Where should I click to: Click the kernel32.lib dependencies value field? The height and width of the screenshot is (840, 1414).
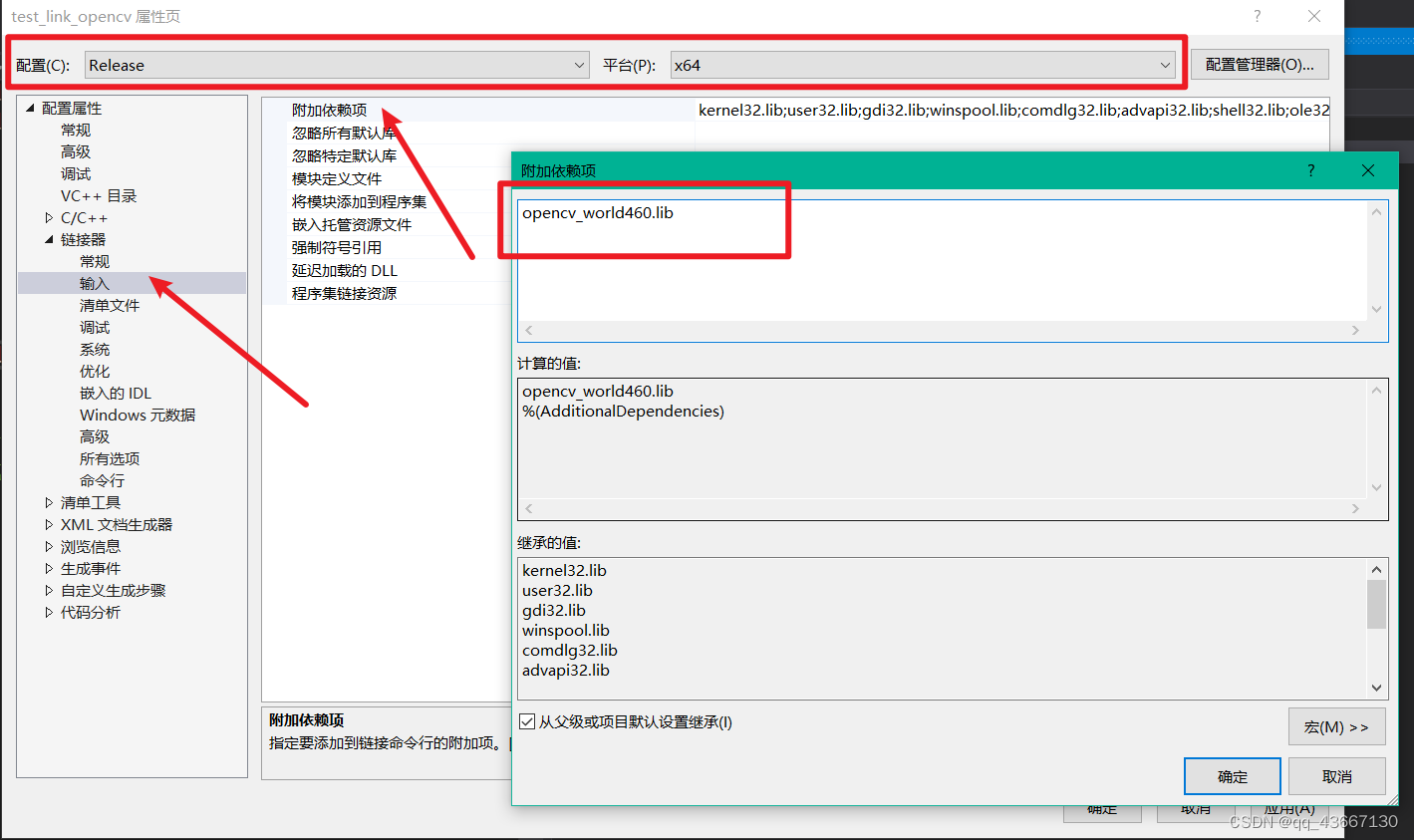[x=1012, y=110]
